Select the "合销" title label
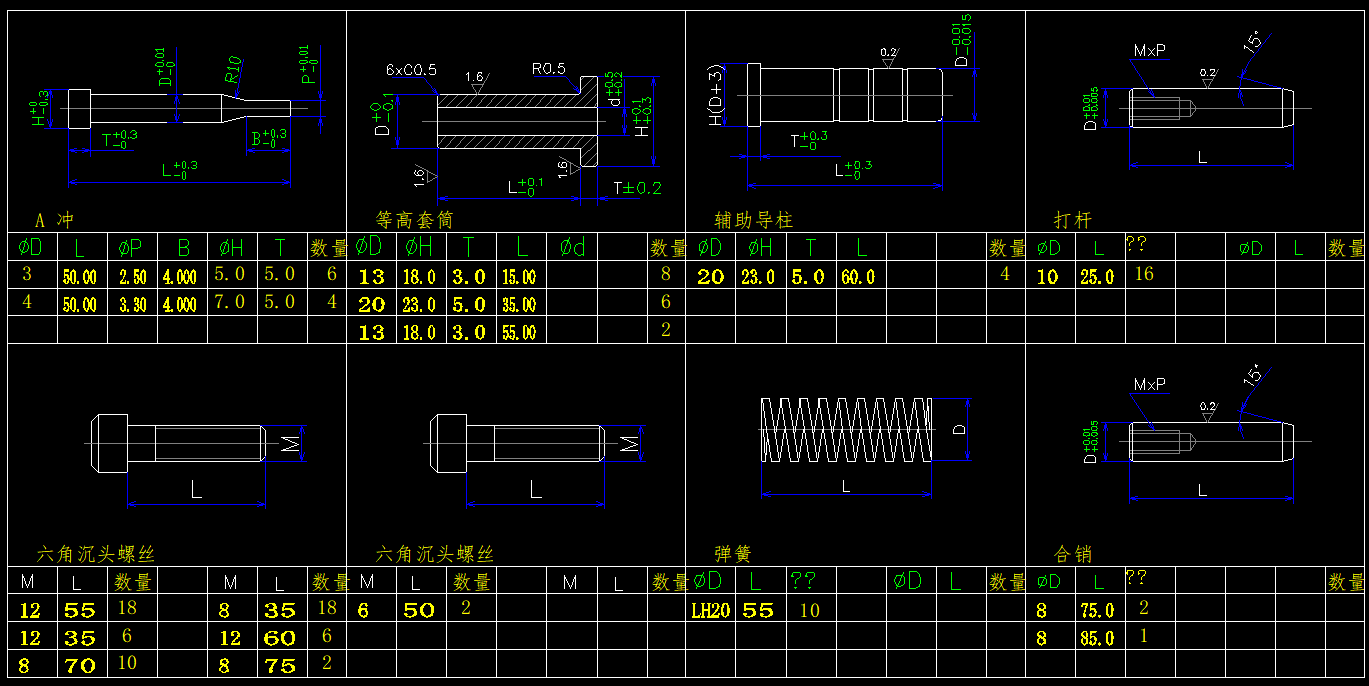The width and height of the screenshot is (1369, 686). [x=1074, y=554]
